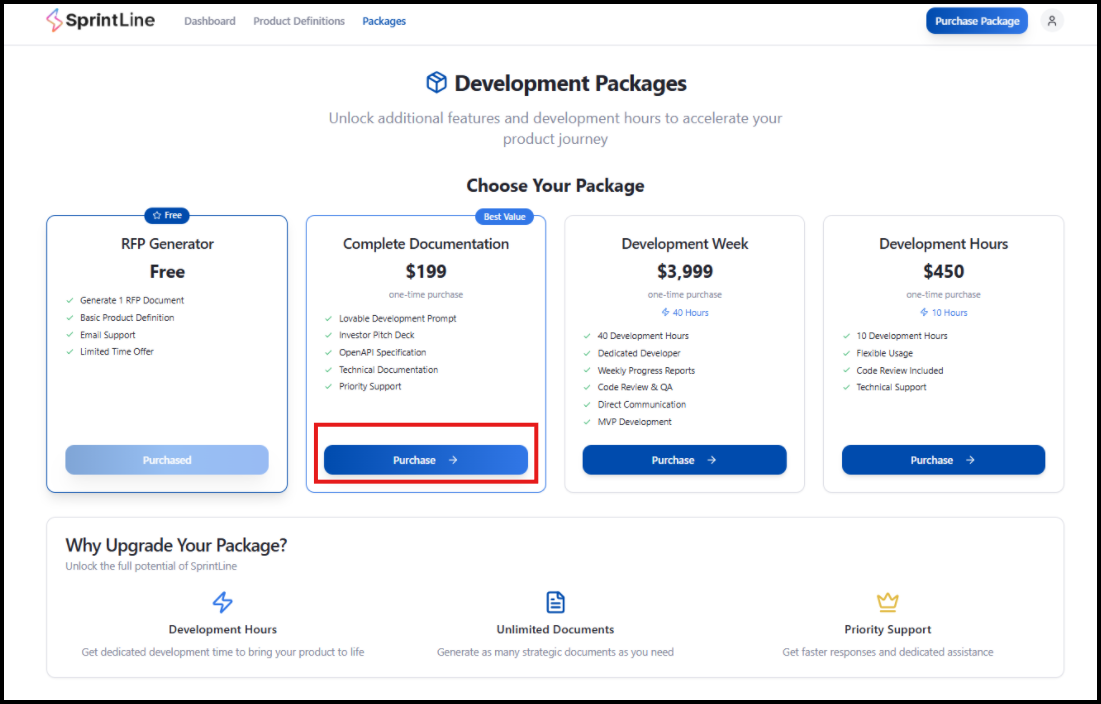Click the Development Week card title
The width and height of the screenshot is (1101, 704).
click(x=685, y=244)
